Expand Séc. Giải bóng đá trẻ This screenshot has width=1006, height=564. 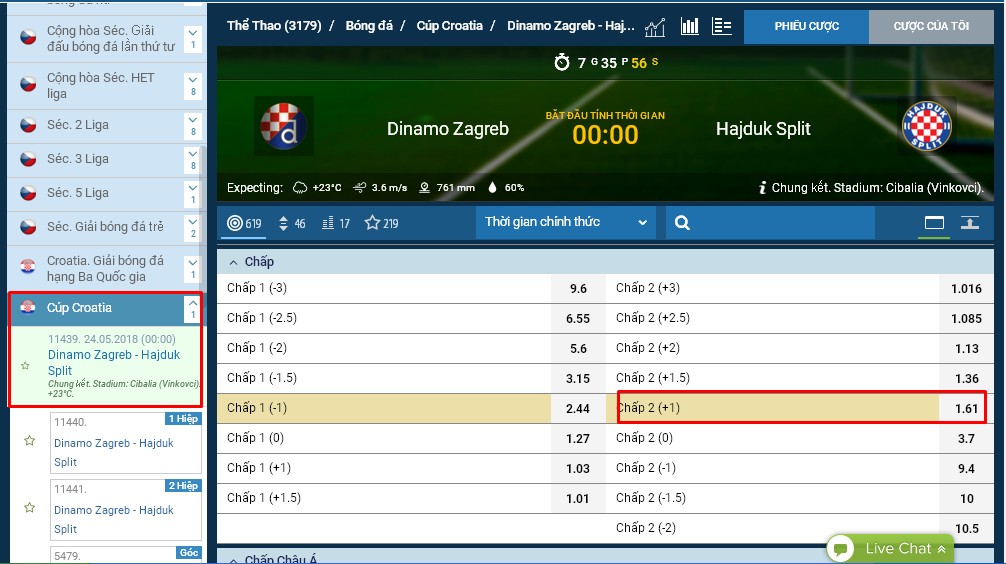[192, 227]
